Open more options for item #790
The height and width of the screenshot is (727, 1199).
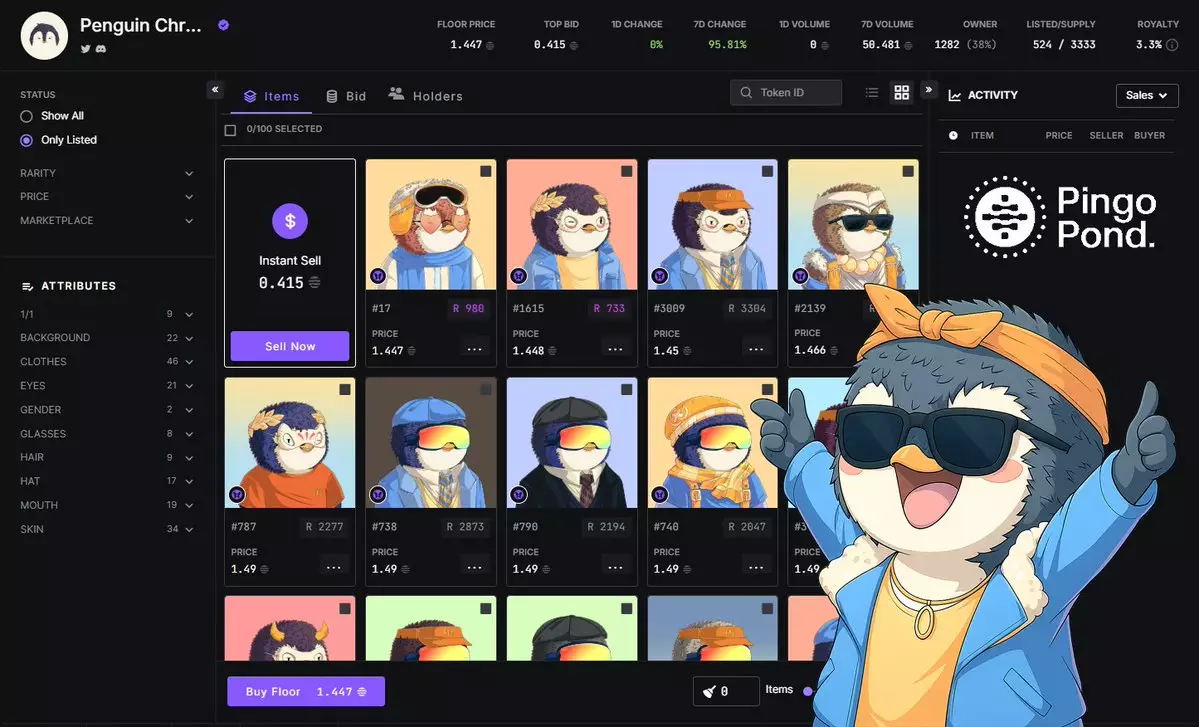(x=616, y=567)
